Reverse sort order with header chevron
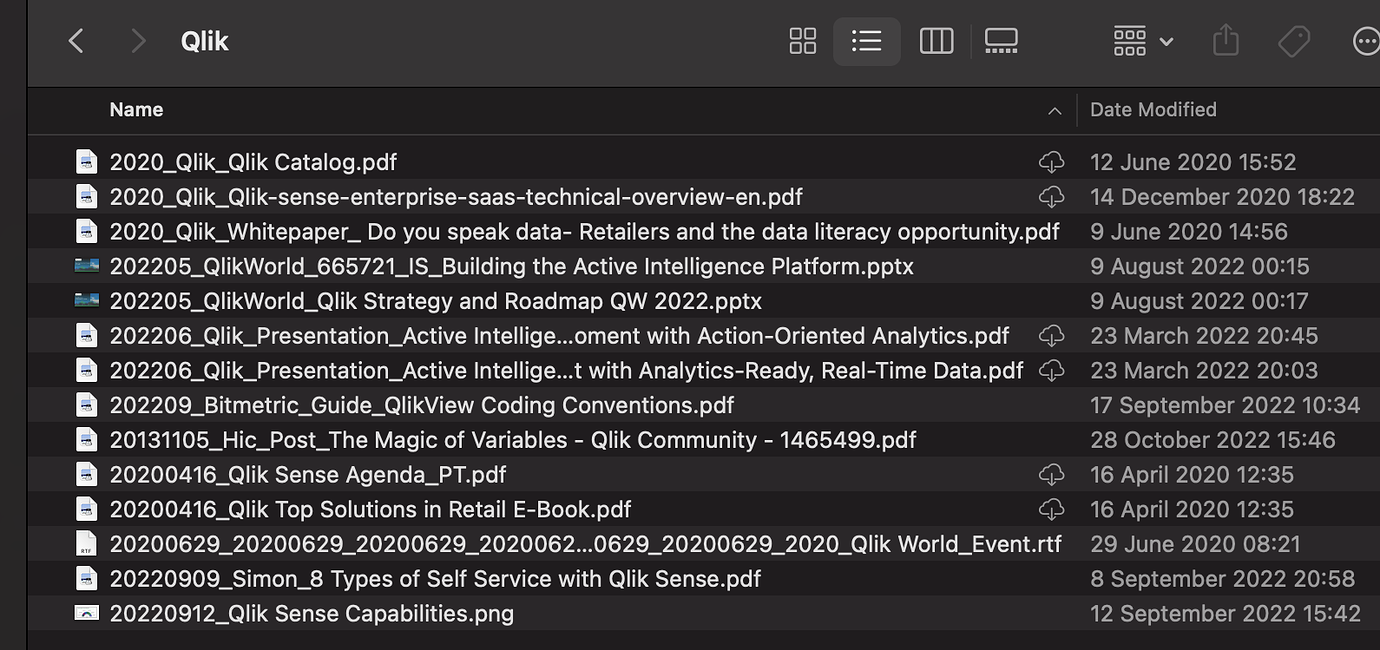The height and width of the screenshot is (650, 1380). pos(1054,111)
